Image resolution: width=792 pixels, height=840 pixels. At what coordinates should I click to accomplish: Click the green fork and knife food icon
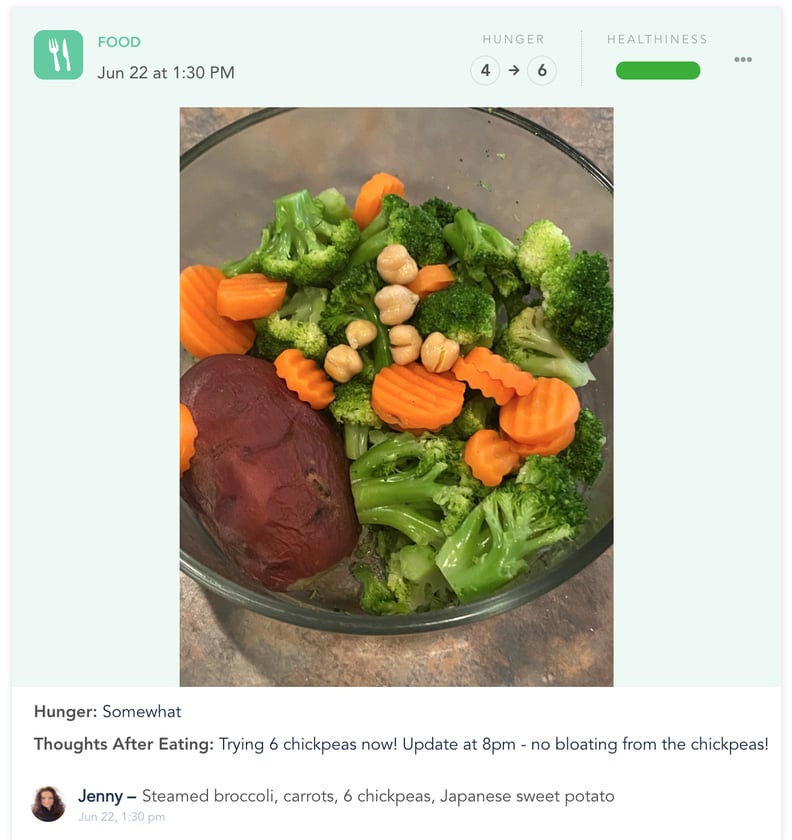(x=58, y=55)
